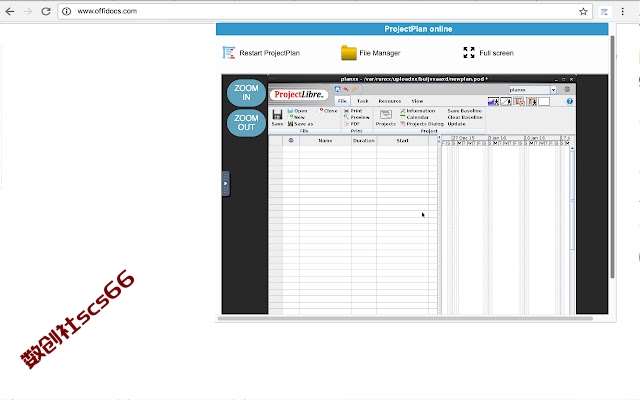640x400 pixels.
Task: Click the blank white view button
Action: tap(544, 101)
